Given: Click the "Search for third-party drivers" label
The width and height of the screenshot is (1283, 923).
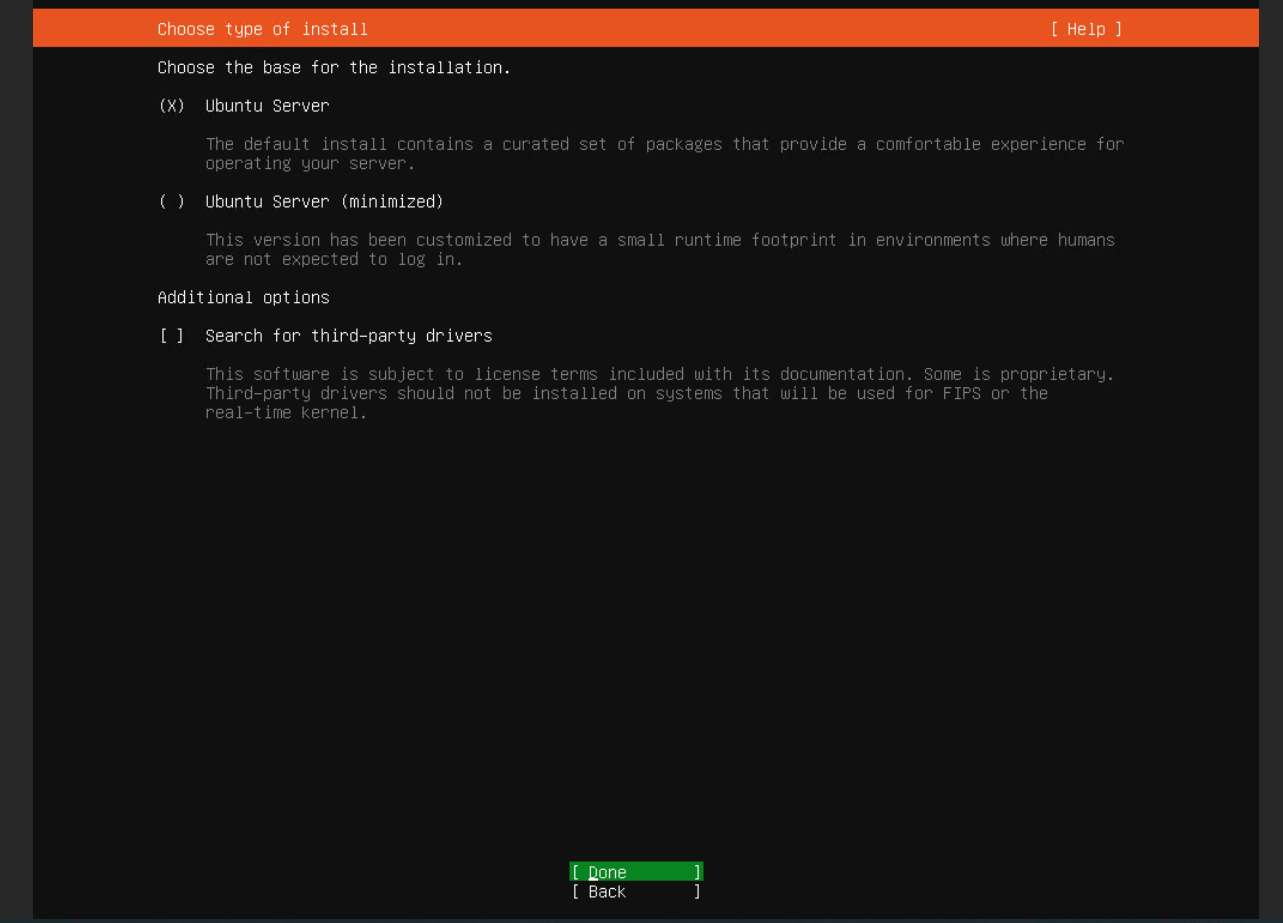Looking at the screenshot, I should click(x=348, y=336).
